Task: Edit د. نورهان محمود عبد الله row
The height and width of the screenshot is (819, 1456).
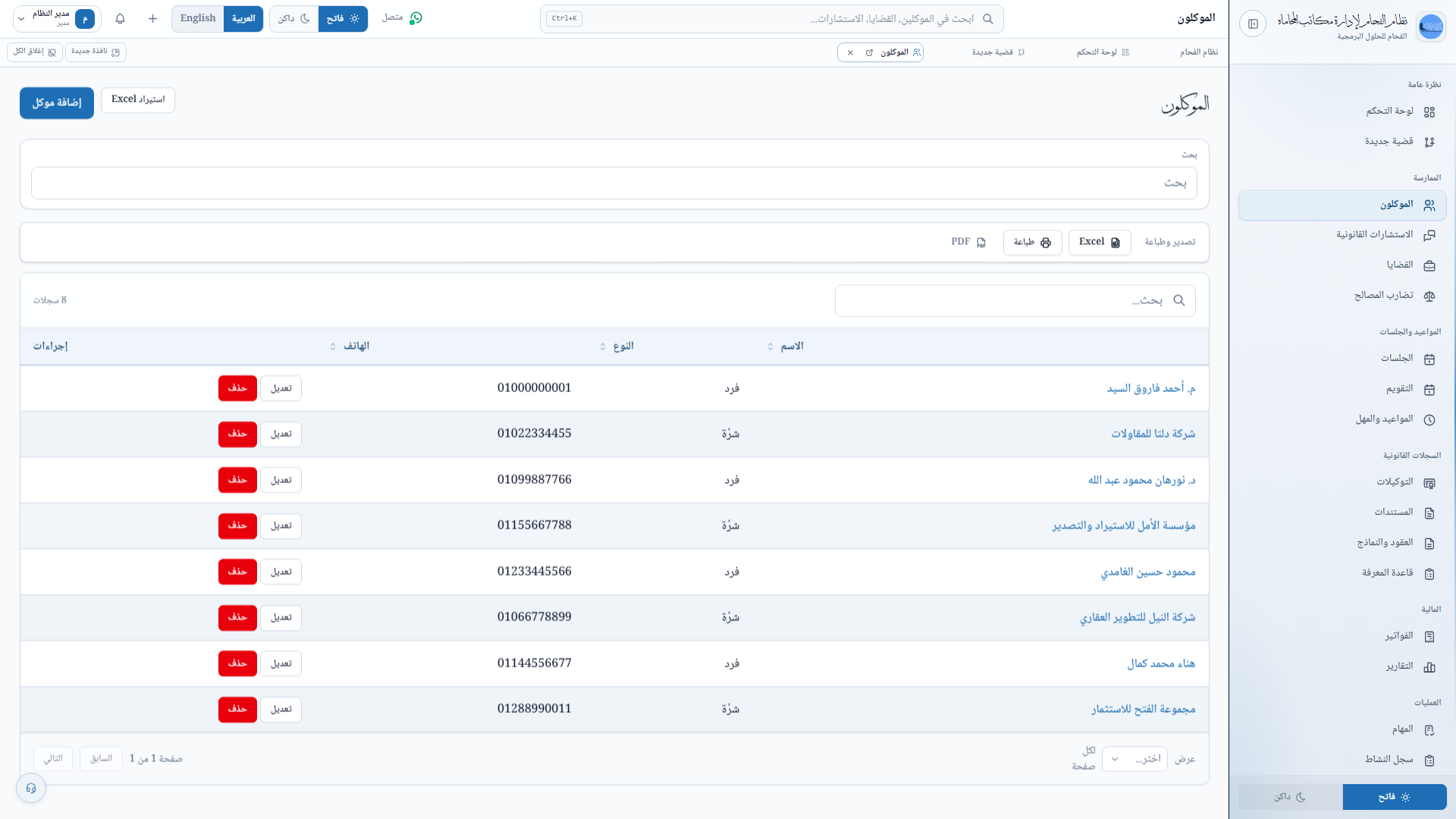Action: [x=281, y=480]
